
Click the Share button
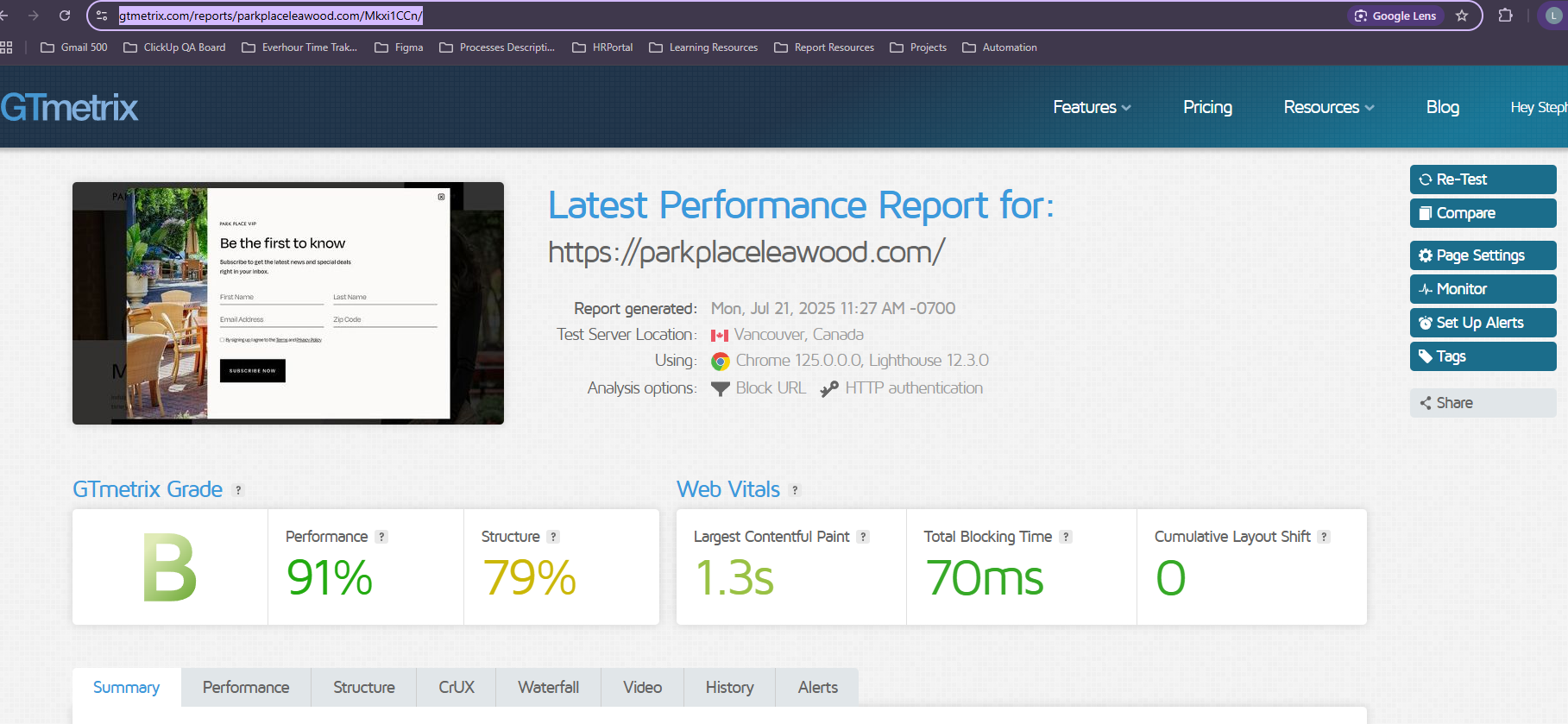[x=1483, y=403]
